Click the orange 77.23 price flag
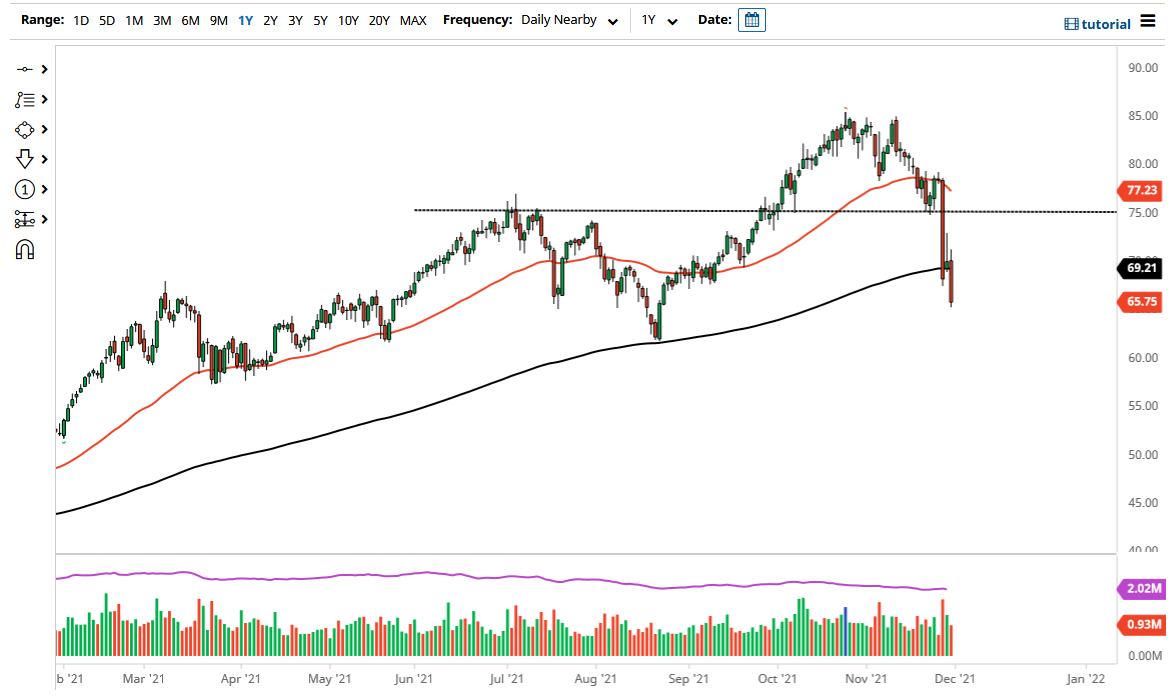Screen dimensions: 1173x699 click(1140, 191)
